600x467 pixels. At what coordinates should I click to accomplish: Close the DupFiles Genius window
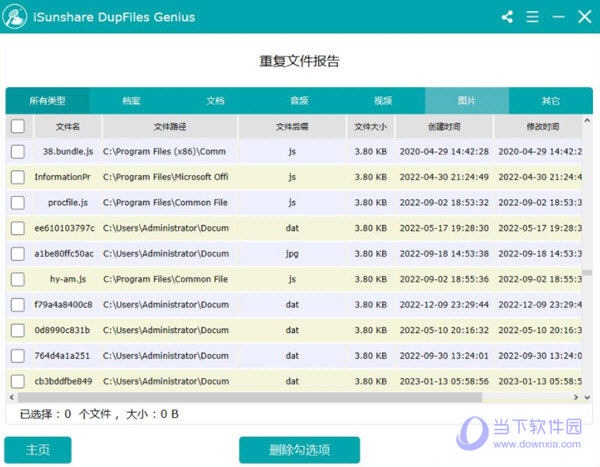click(584, 17)
